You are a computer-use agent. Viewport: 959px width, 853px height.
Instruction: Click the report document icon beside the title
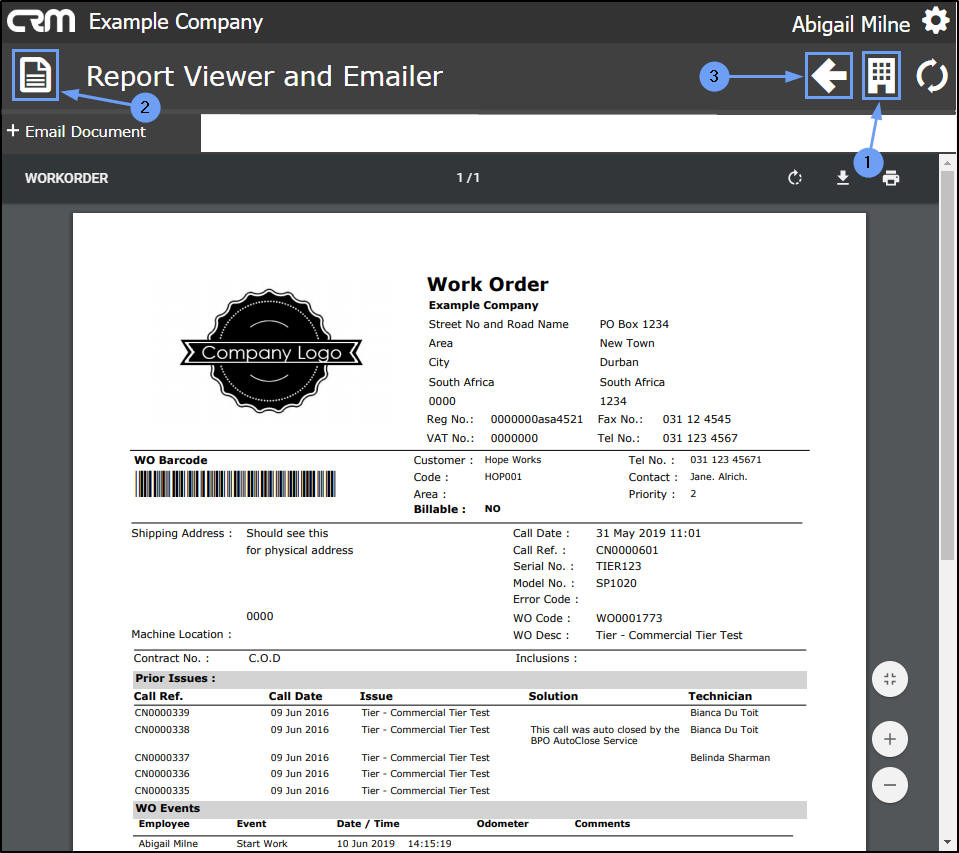(x=36, y=75)
